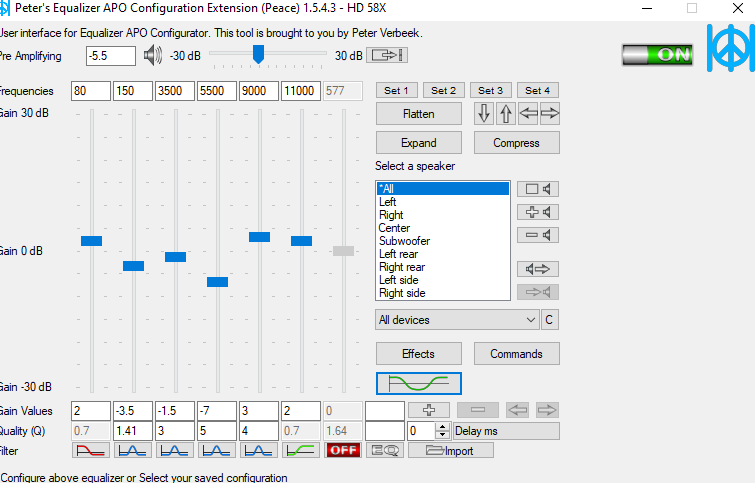Shift sliders left with left arrow
Viewport: 755px width, 483px height.
[x=528, y=114]
